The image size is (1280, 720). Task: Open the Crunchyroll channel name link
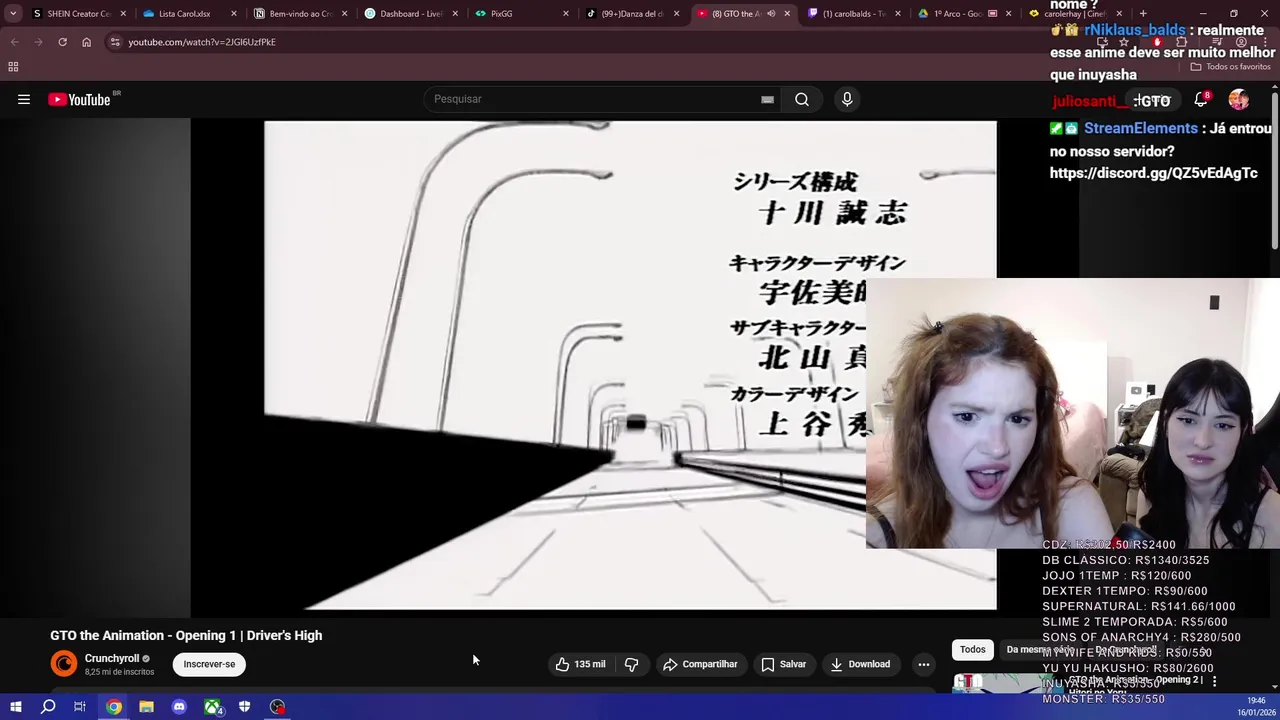(x=112, y=659)
